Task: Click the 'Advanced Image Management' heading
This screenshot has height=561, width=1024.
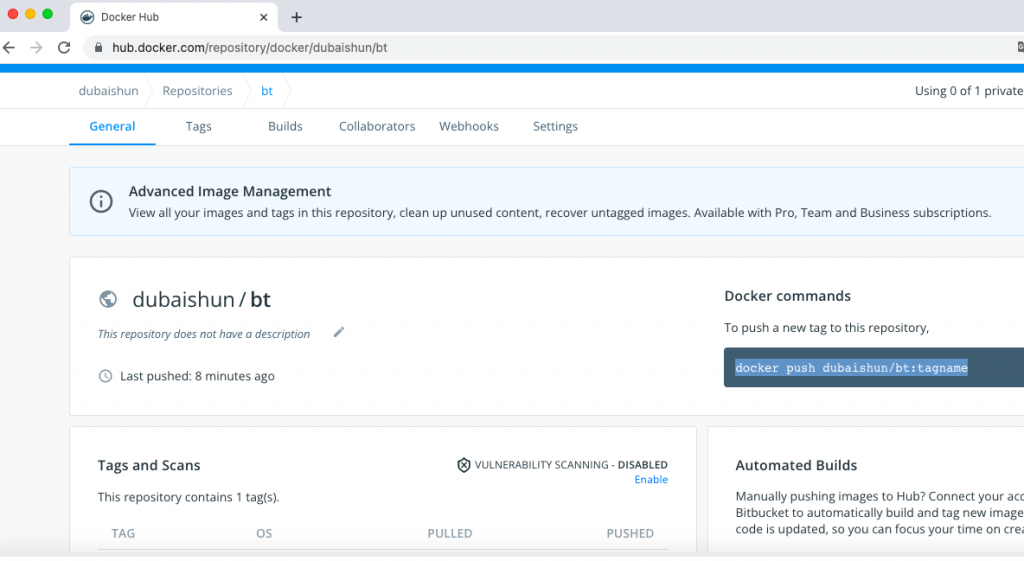Action: coord(230,191)
